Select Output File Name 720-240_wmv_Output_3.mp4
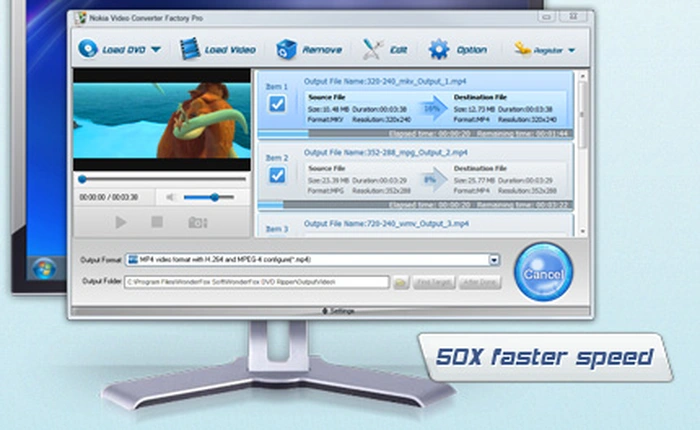The height and width of the screenshot is (430, 700). 386,223
